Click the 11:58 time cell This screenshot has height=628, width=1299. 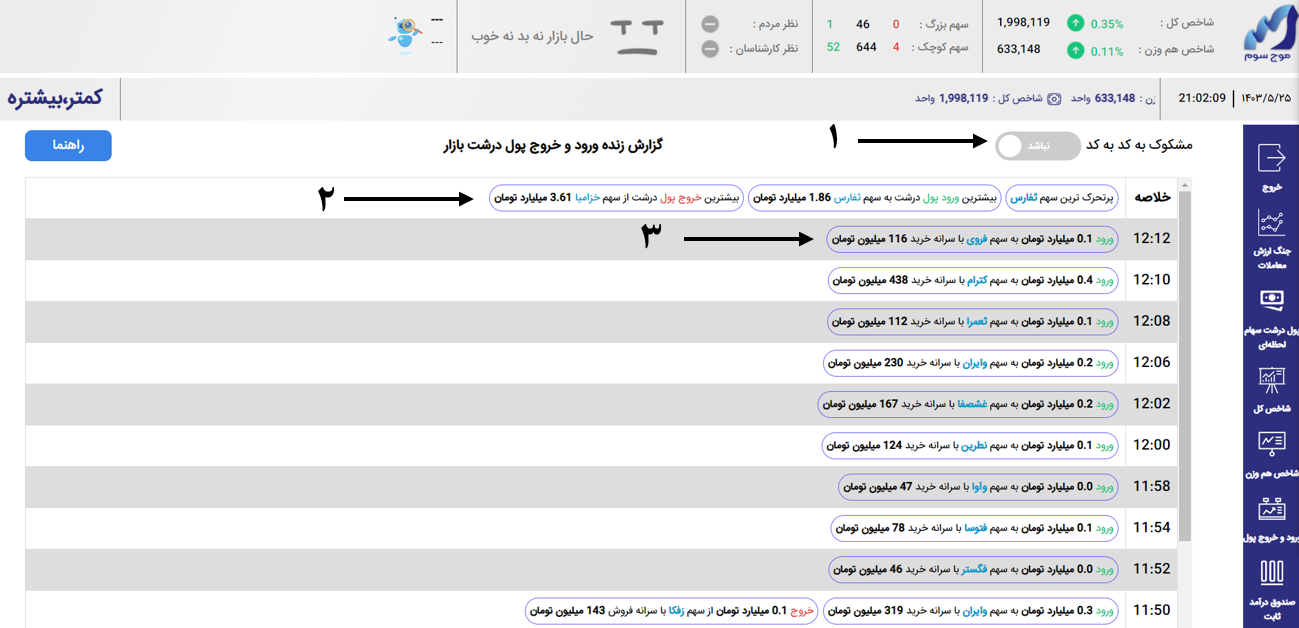pyautogui.click(x=1150, y=486)
